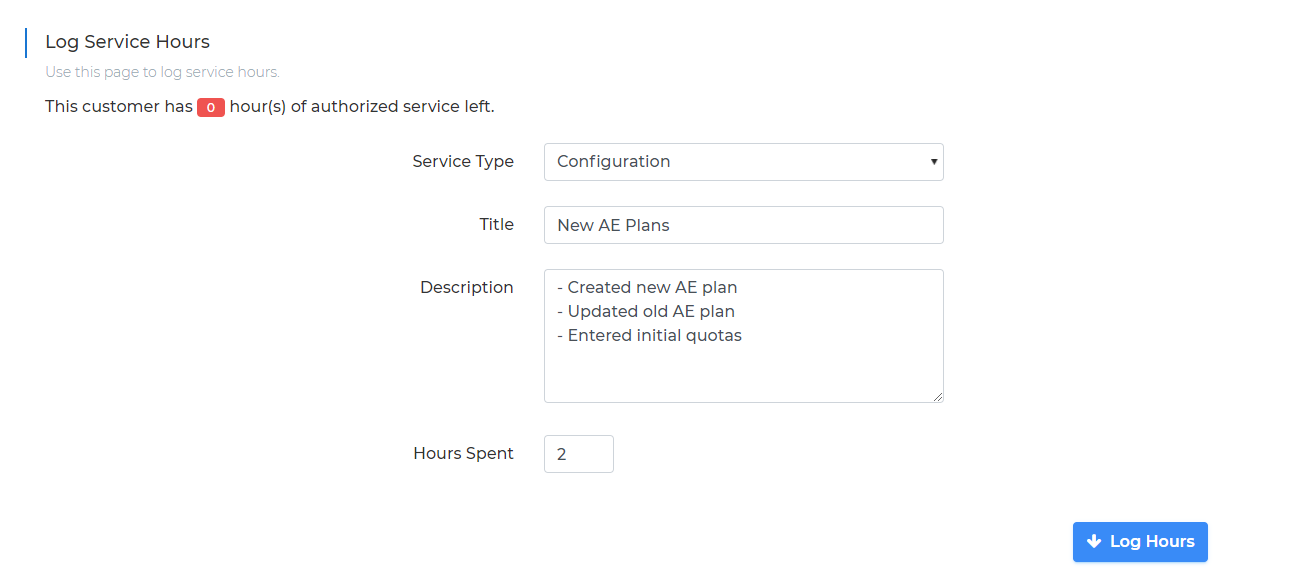1302x583 pixels.
Task: Place cursor on 'Created new AE plan' line
Action: (x=647, y=287)
